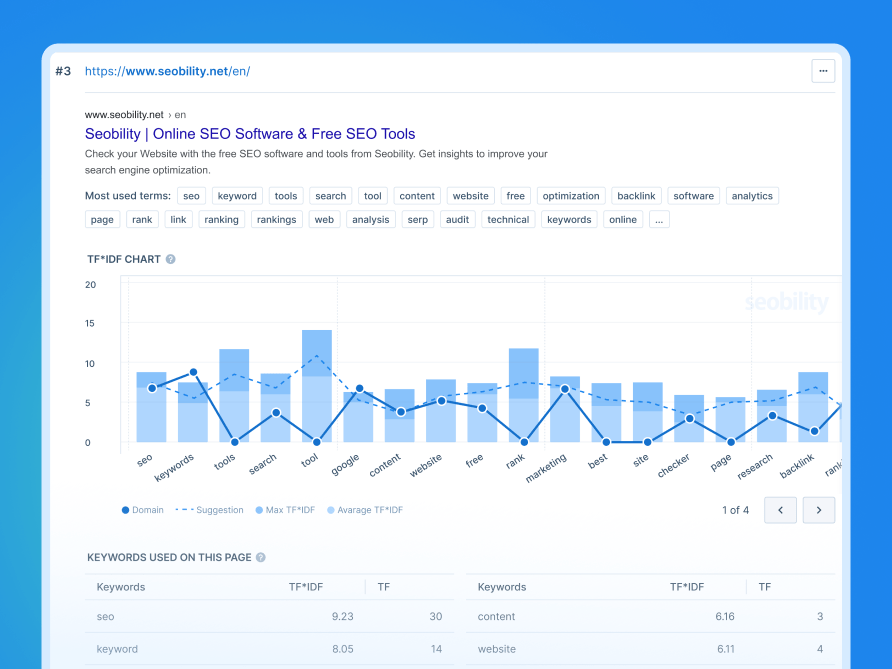The width and height of the screenshot is (892, 669).
Task: Select the 'seo' term tag
Action: pos(191,196)
